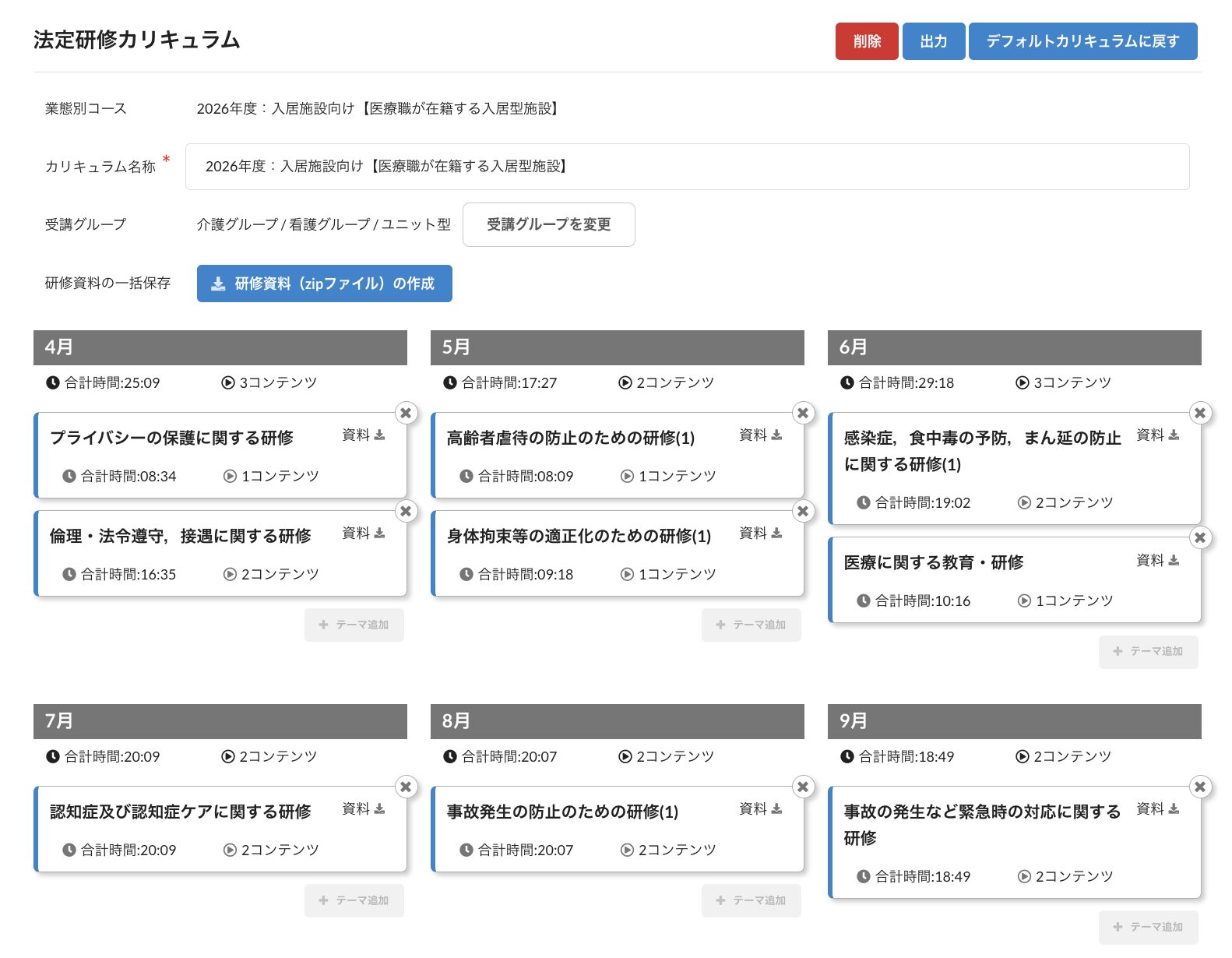Download 資料 for 事故の発生など緊急時の対応に関する研修
The width and height of the screenshot is (1232, 958).
pos(1158,808)
